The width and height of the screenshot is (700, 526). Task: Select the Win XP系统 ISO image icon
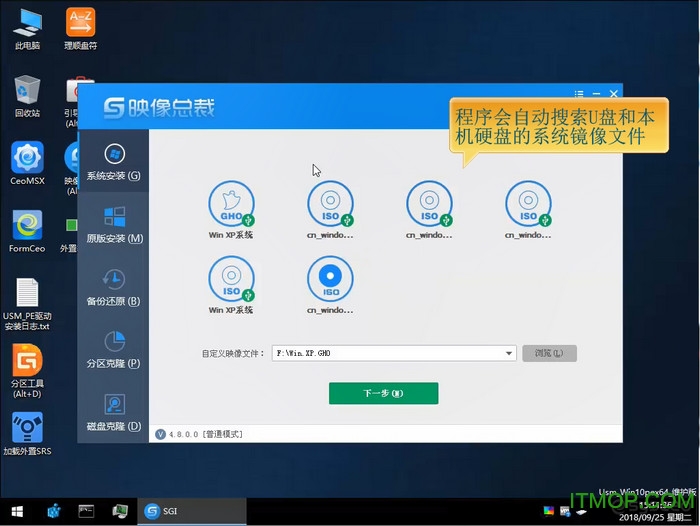[x=231, y=279]
